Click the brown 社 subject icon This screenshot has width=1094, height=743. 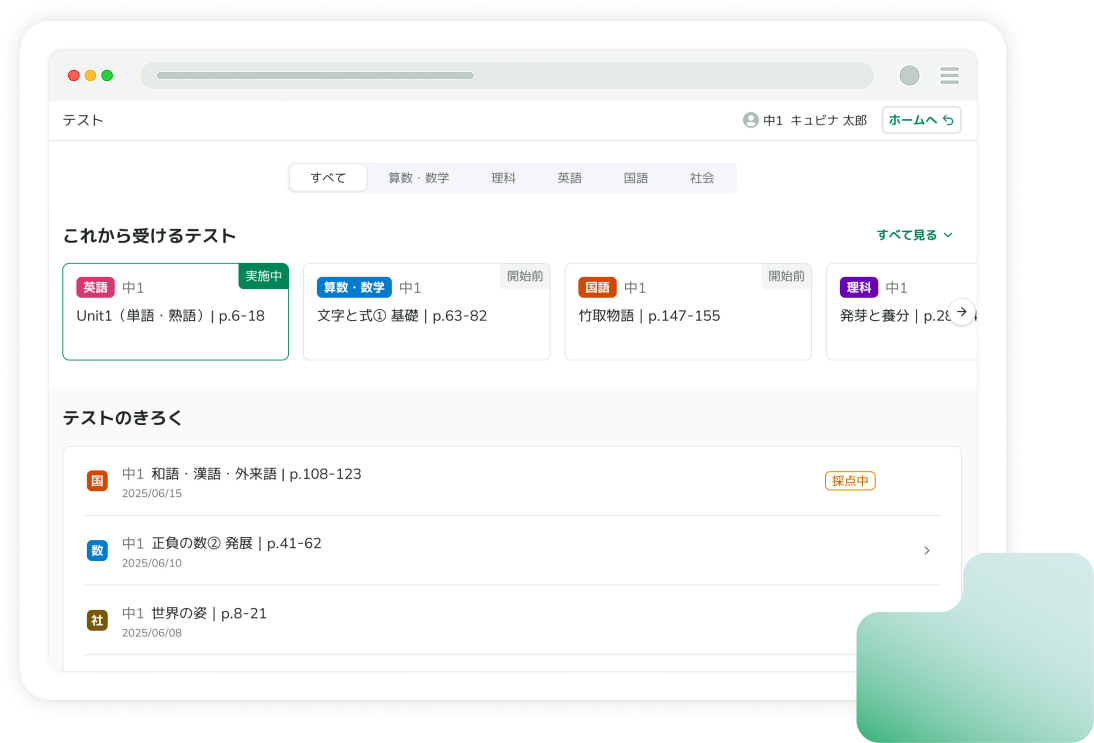pos(97,620)
